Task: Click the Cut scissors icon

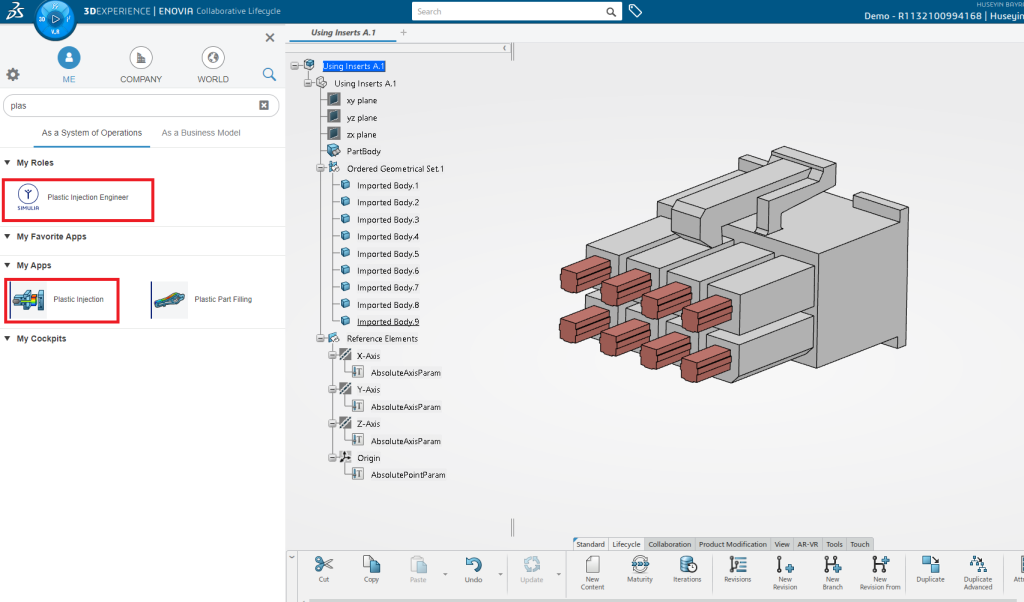Action: (323, 565)
